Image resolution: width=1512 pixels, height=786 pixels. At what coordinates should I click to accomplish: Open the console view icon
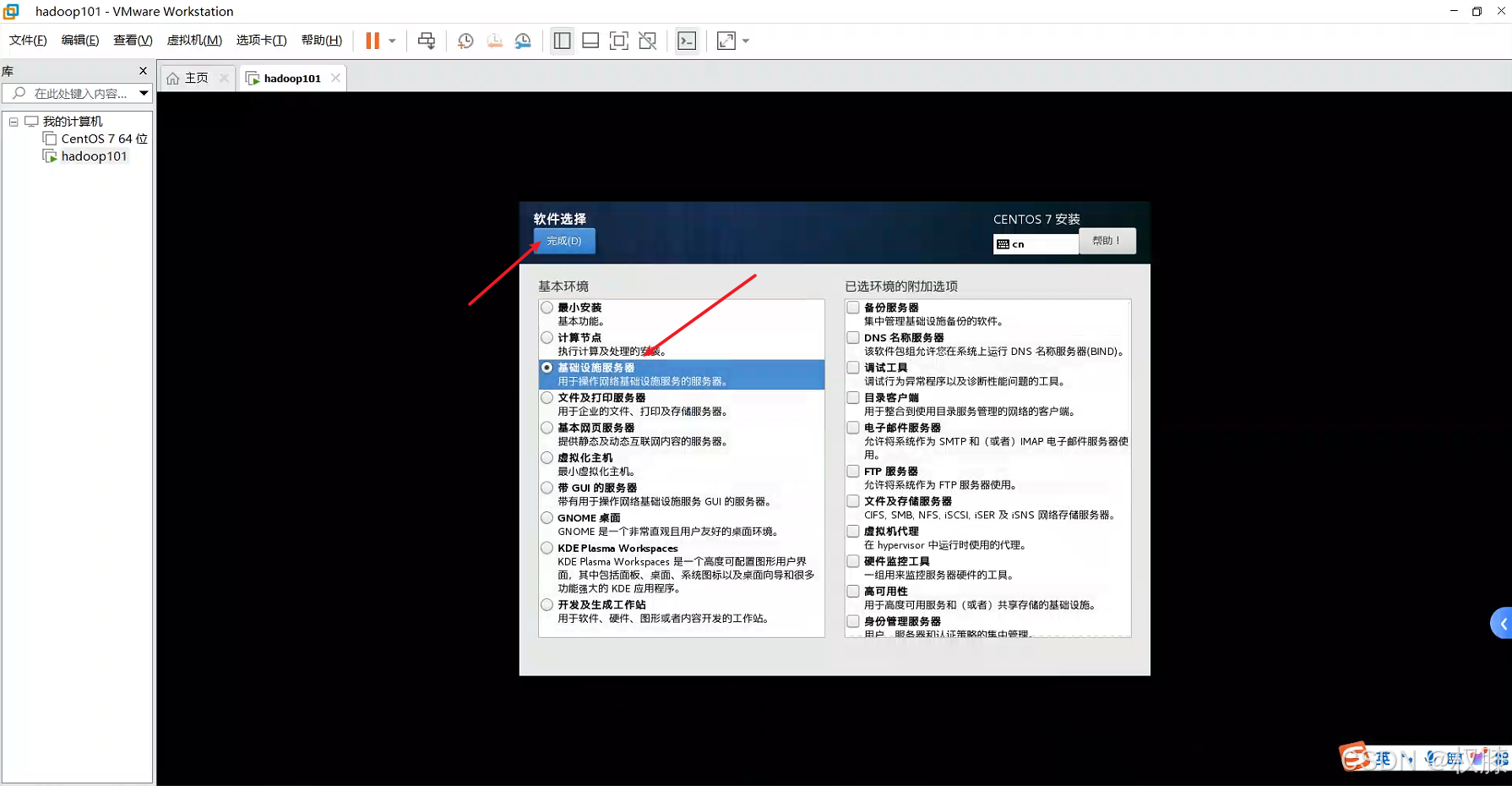click(687, 41)
